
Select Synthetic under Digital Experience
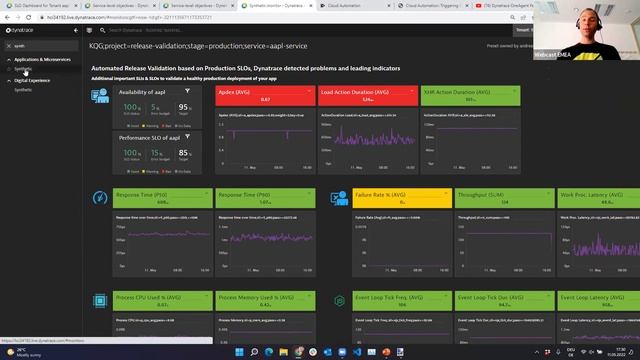coord(23,90)
